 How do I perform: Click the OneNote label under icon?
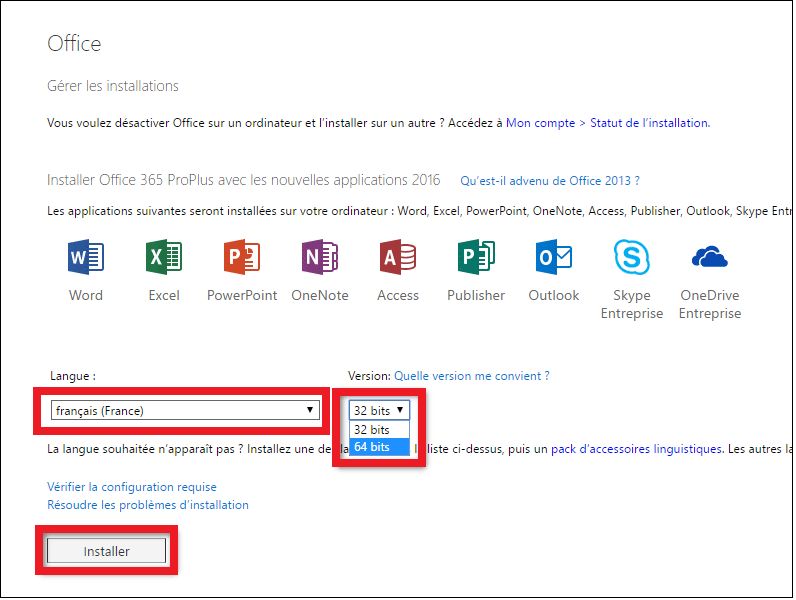coord(320,295)
